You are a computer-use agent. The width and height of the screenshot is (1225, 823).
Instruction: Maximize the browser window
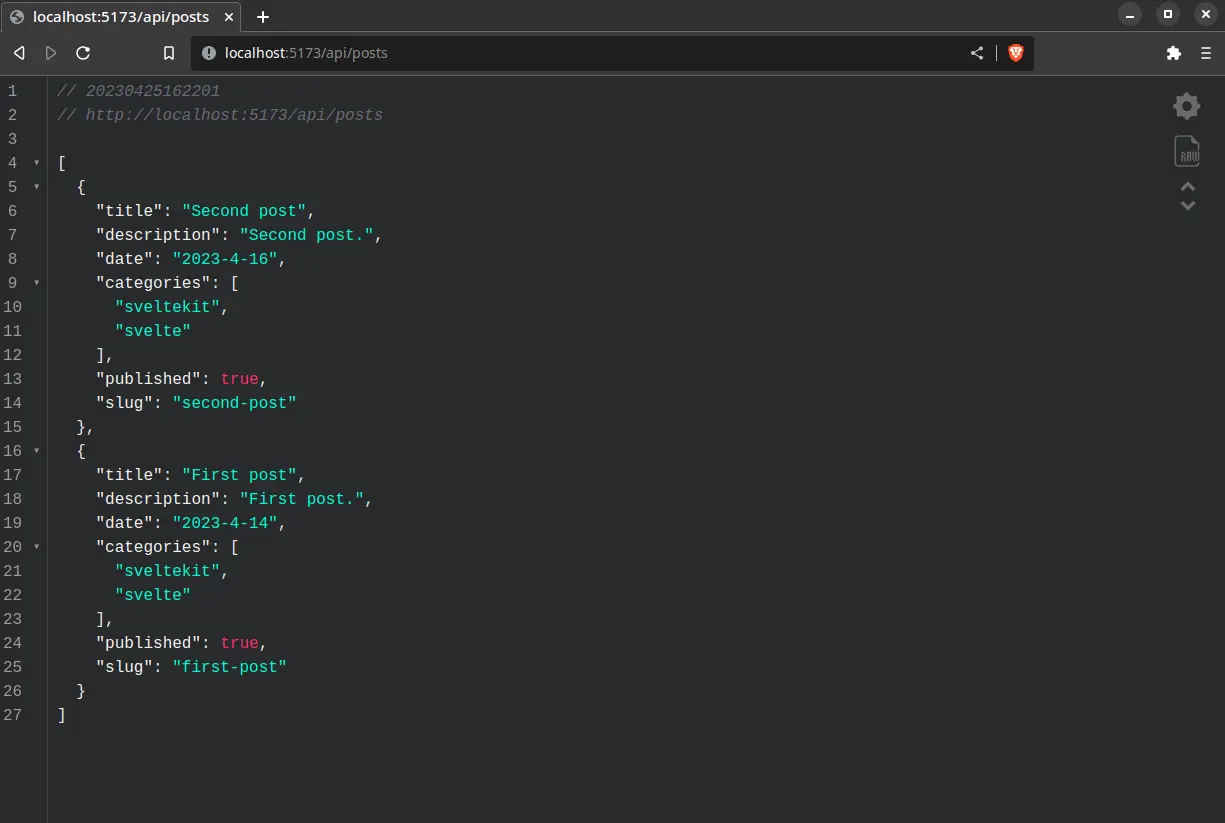click(x=1167, y=15)
